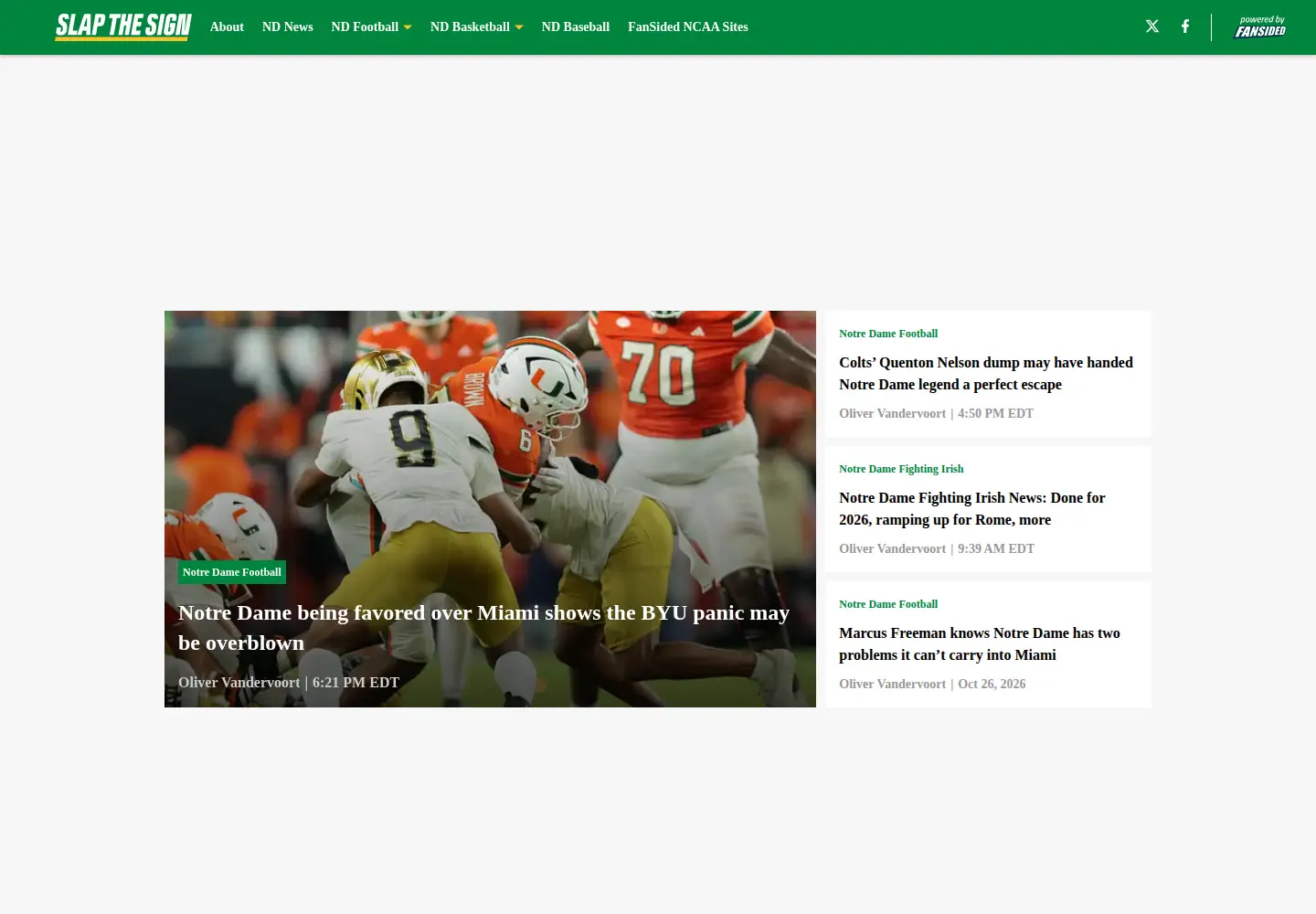Open Fighting Irish News Rome article
Viewport: 1316px width, 914px height.
[x=972, y=509]
